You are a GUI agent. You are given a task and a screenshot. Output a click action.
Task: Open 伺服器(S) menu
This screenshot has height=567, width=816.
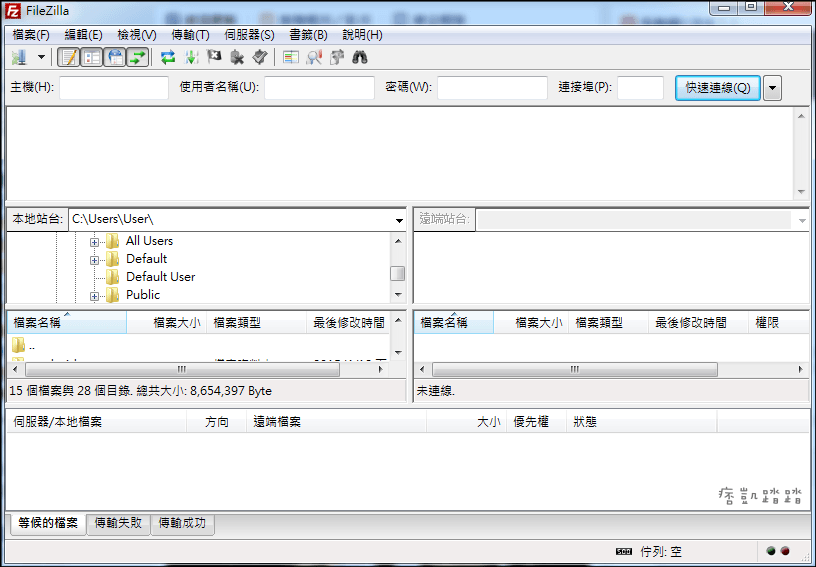[x=249, y=35]
